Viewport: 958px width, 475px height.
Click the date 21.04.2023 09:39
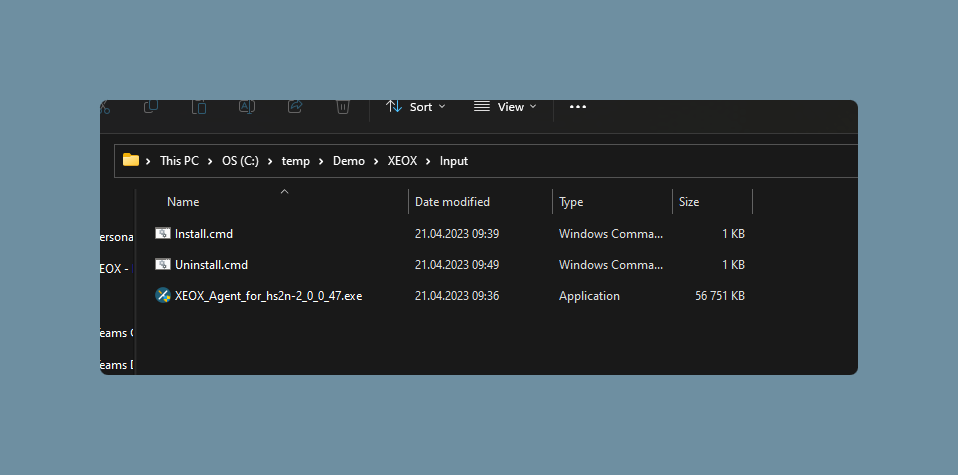point(457,234)
